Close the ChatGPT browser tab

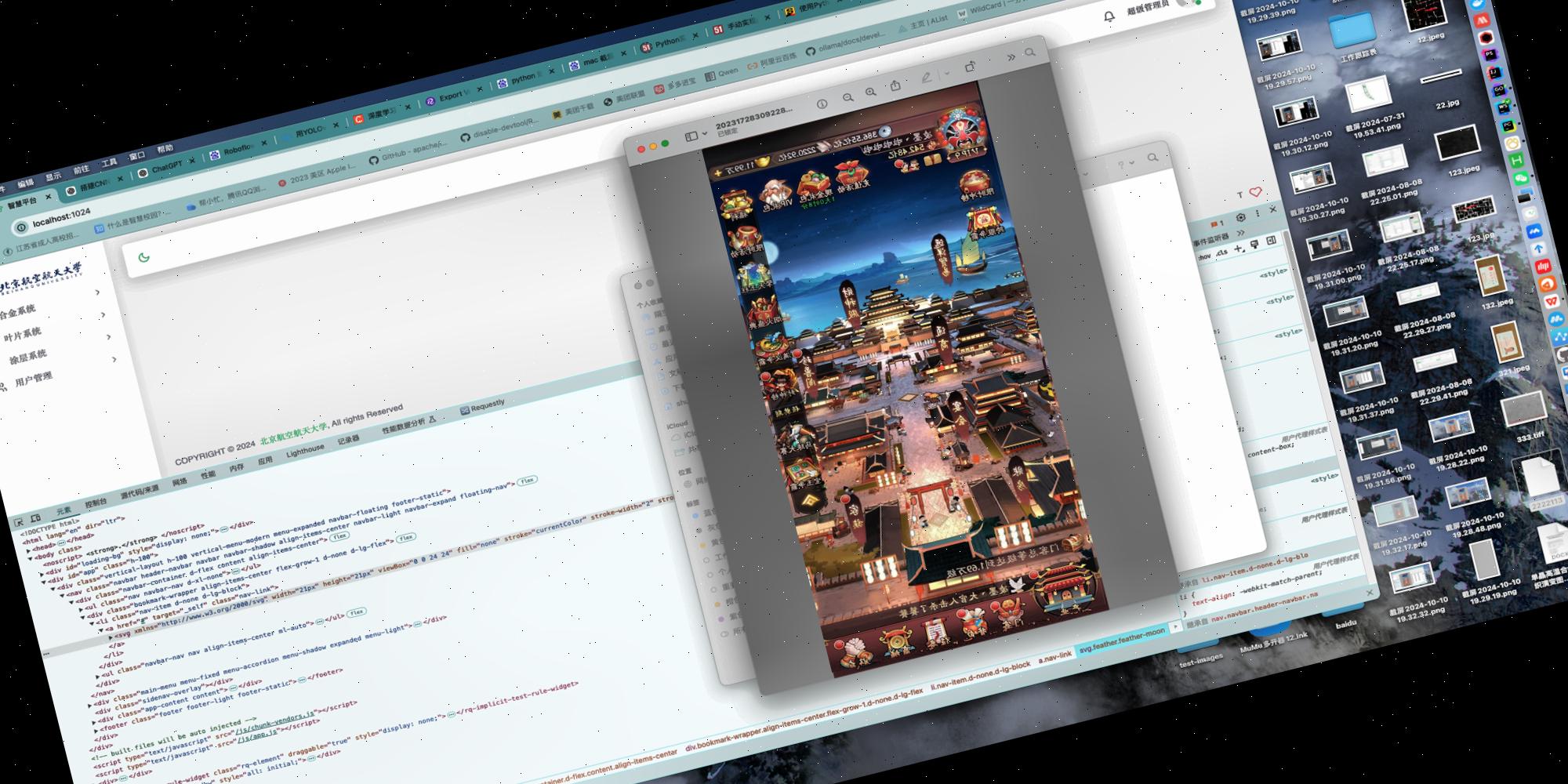(x=191, y=162)
